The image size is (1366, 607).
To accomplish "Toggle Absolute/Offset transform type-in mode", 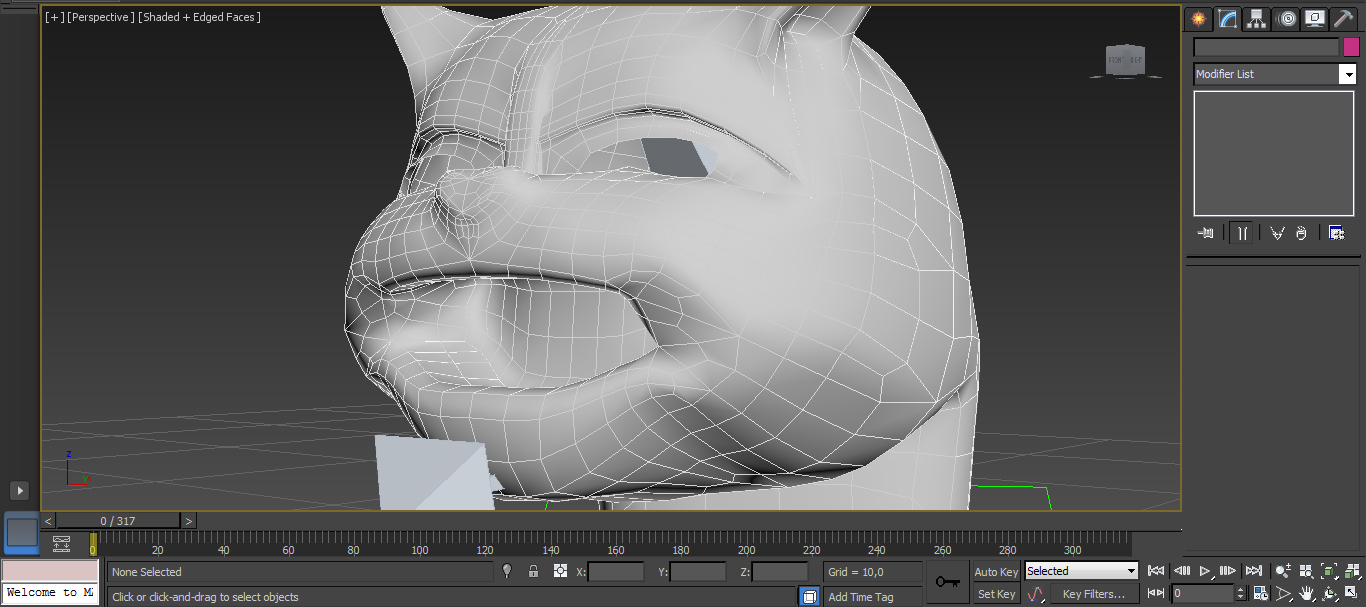I will 560,571.
